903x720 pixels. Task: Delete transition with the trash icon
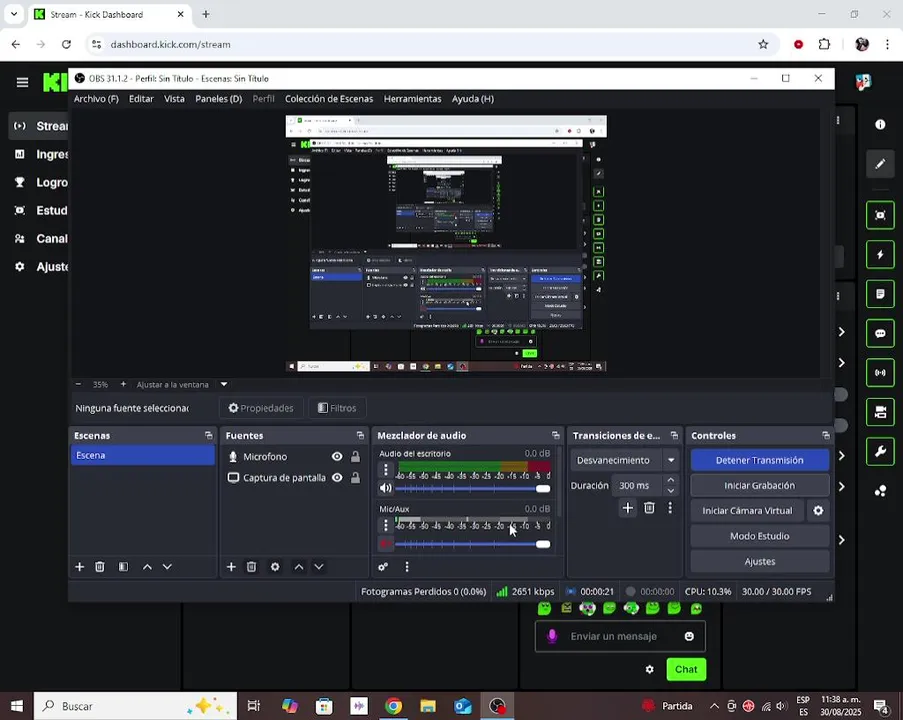[x=649, y=507]
